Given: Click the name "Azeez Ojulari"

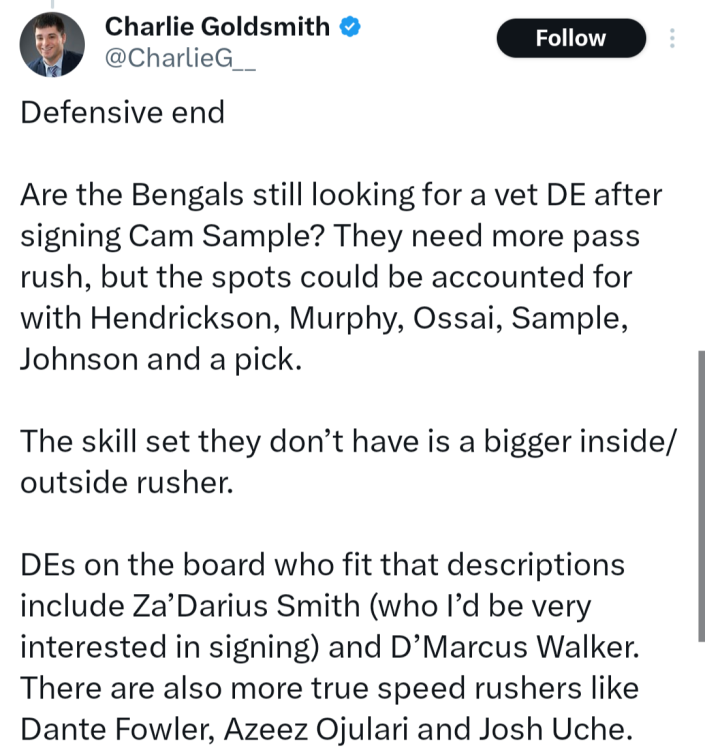Looking at the screenshot, I should [311, 729].
